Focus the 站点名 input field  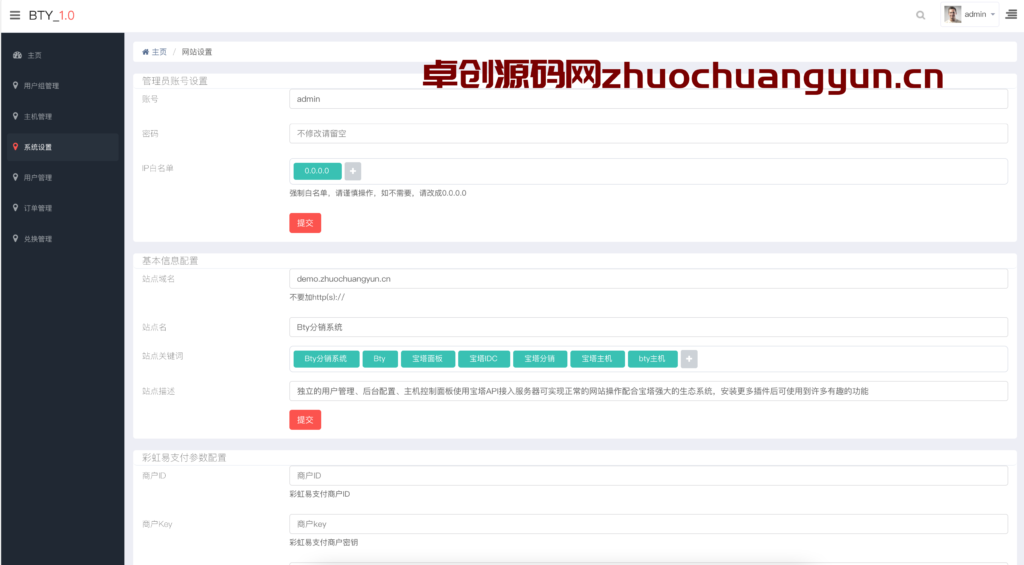click(x=648, y=327)
